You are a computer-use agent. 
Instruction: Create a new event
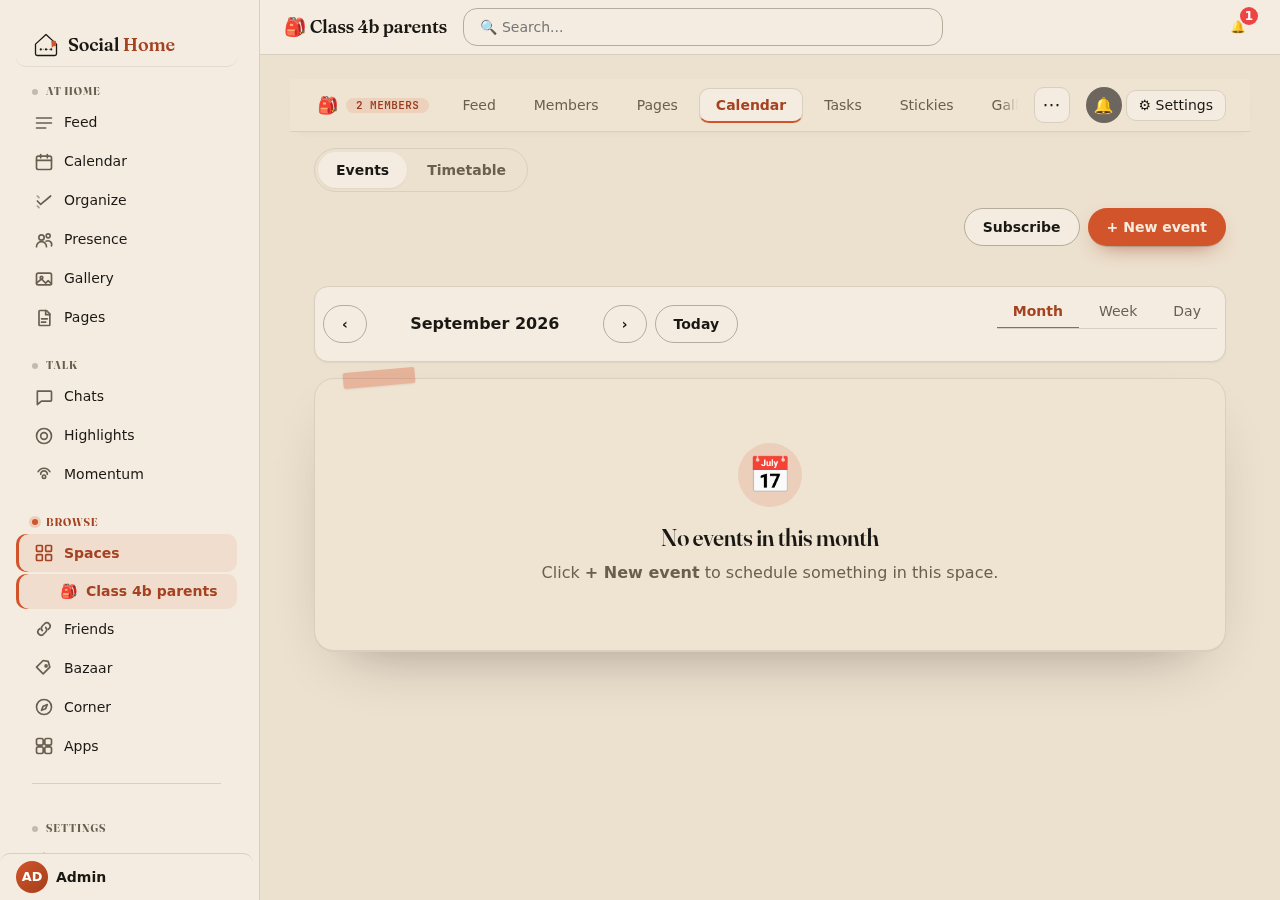(1157, 227)
